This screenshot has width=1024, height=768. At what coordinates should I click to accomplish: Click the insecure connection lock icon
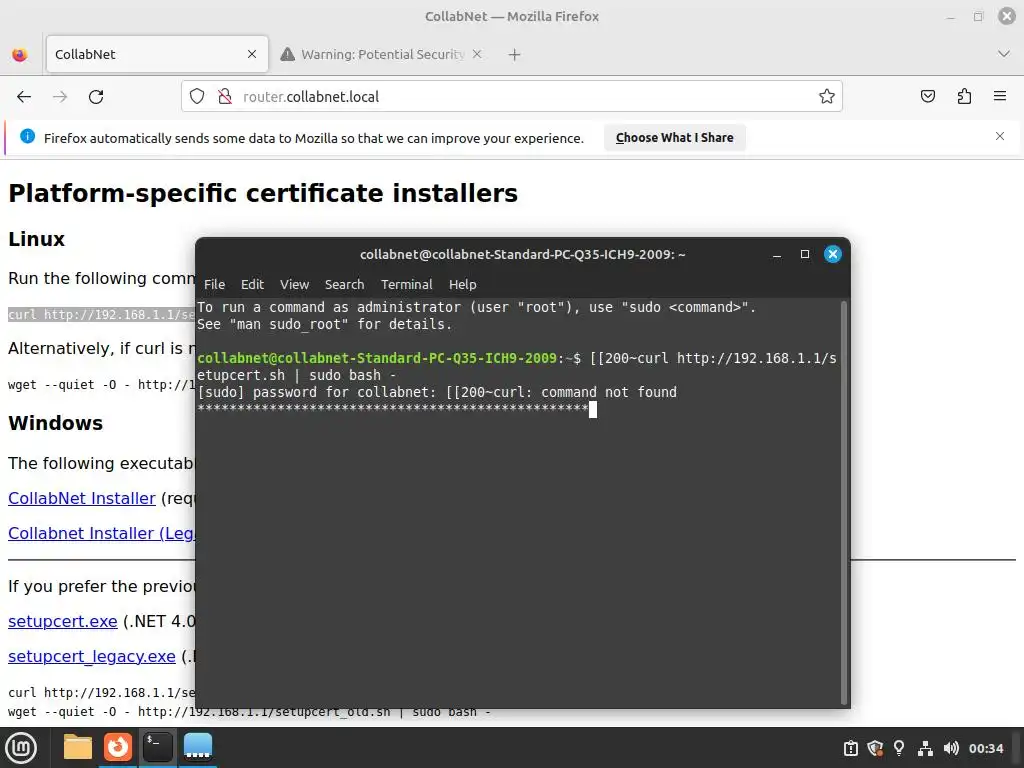pyautogui.click(x=225, y=97)
